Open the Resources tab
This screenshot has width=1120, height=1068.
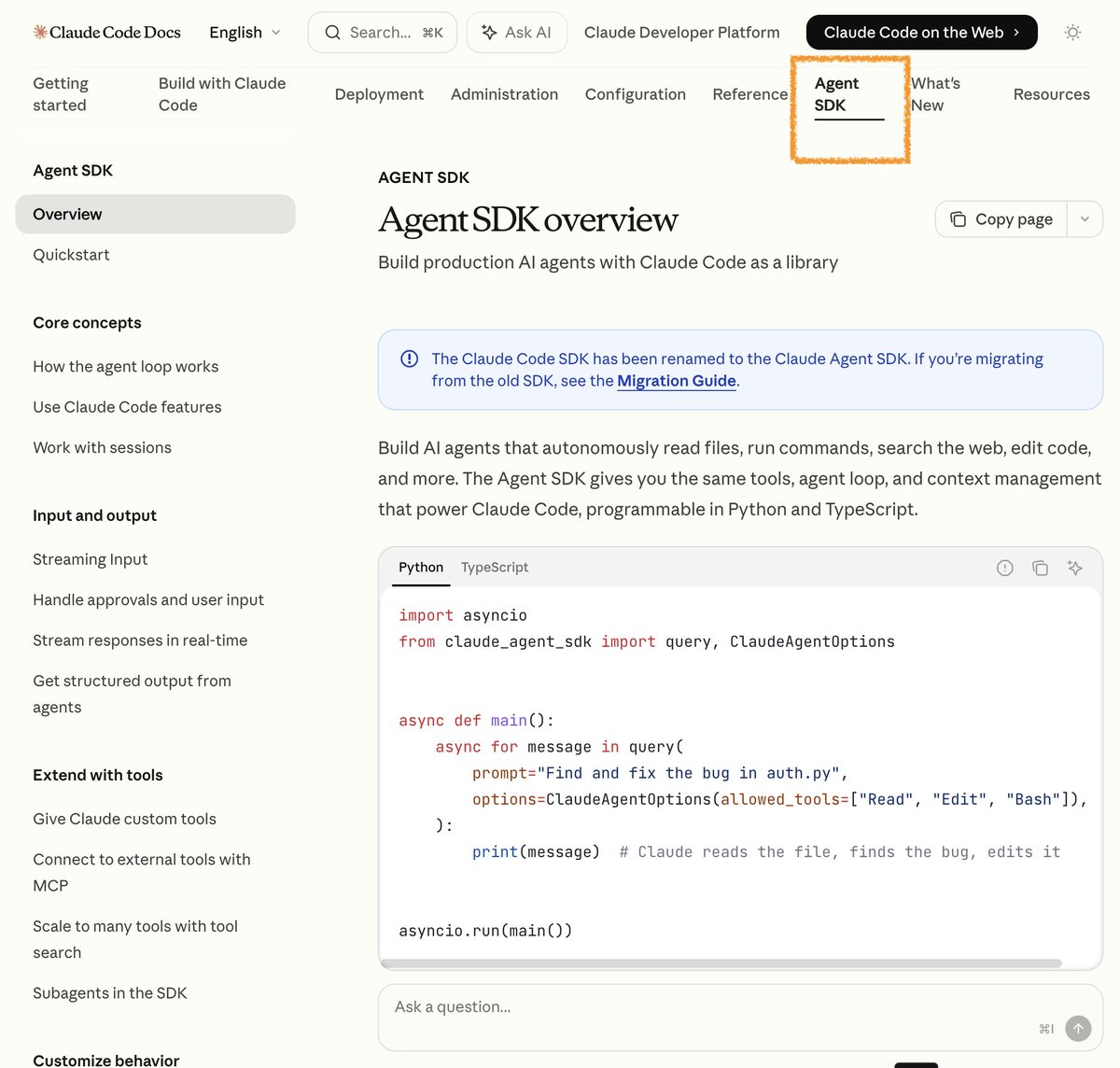(1051, 94)
